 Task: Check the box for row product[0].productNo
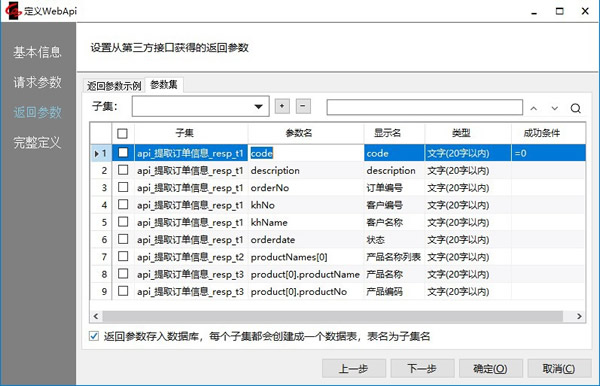pos(123,291)
